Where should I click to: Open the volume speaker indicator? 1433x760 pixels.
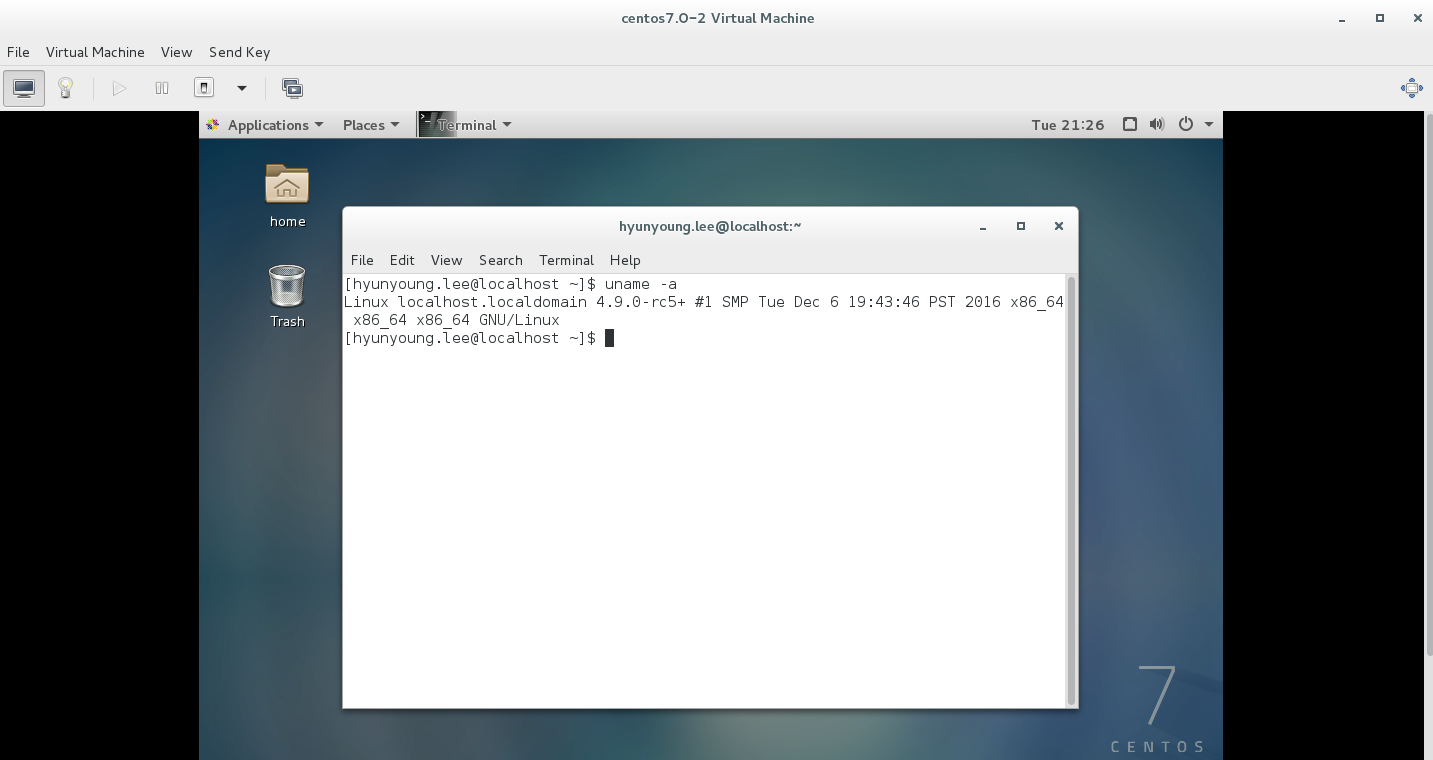coord(1157,125)
